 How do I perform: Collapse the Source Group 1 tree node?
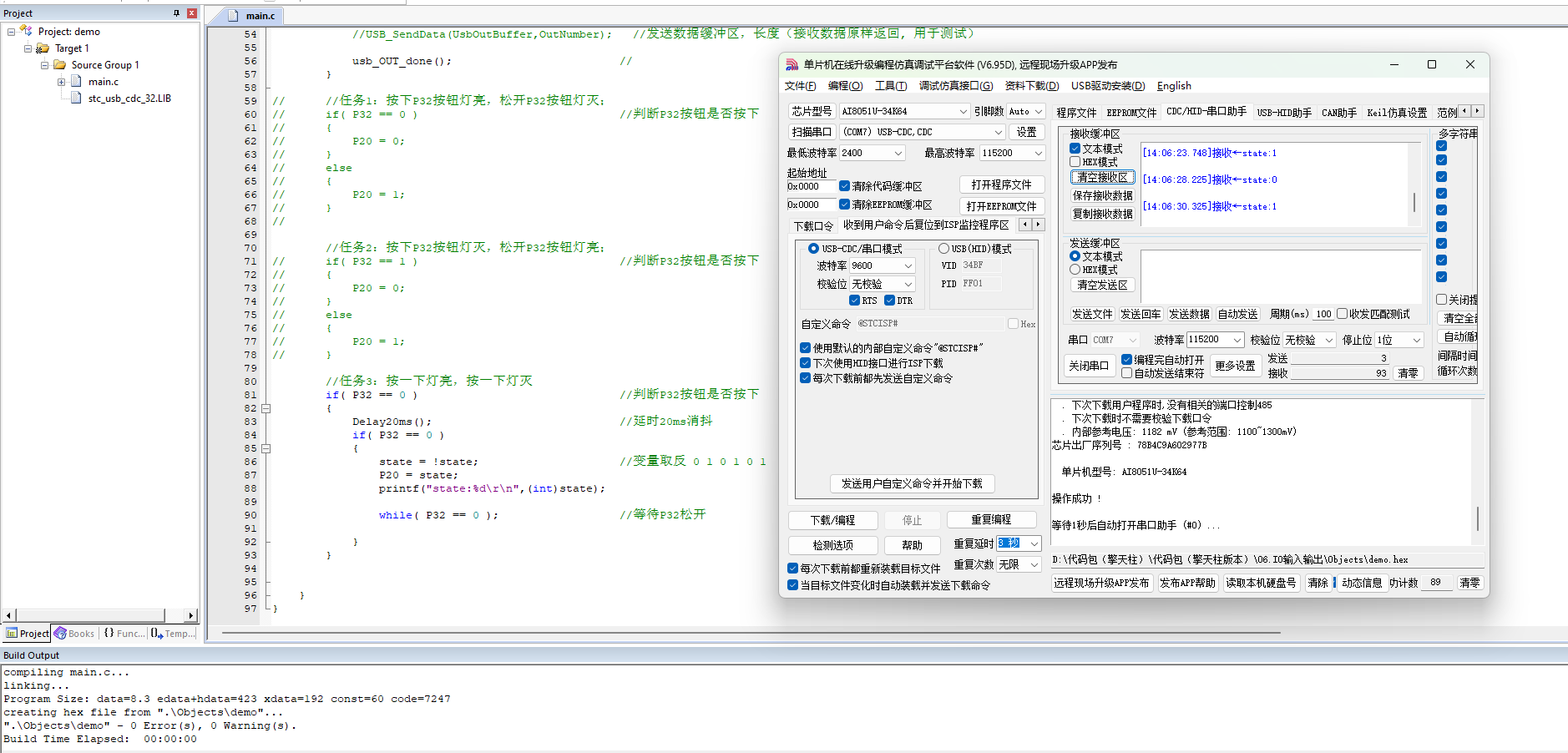tap(44, 65)
